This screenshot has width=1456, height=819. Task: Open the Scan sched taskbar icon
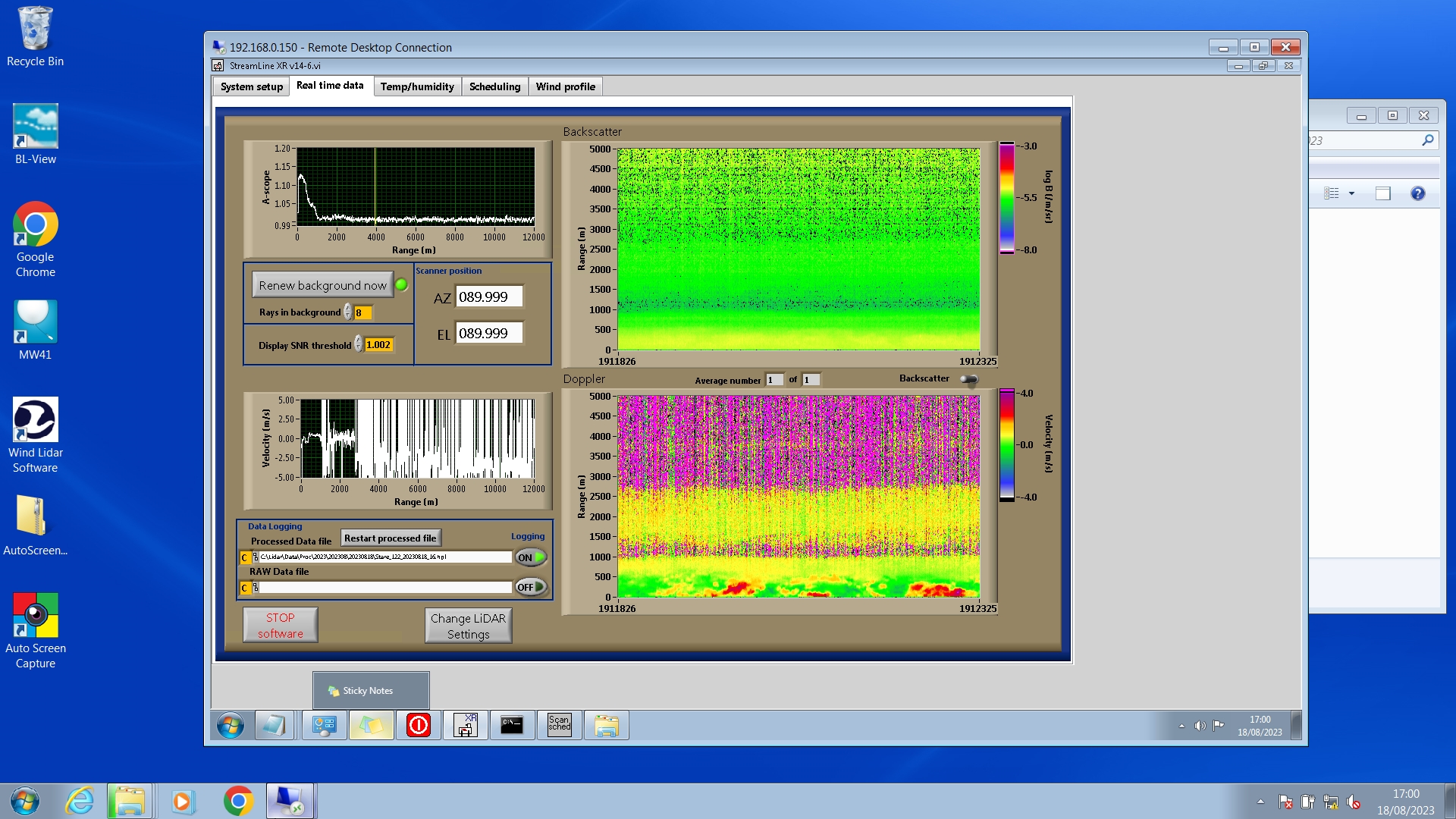559,725
